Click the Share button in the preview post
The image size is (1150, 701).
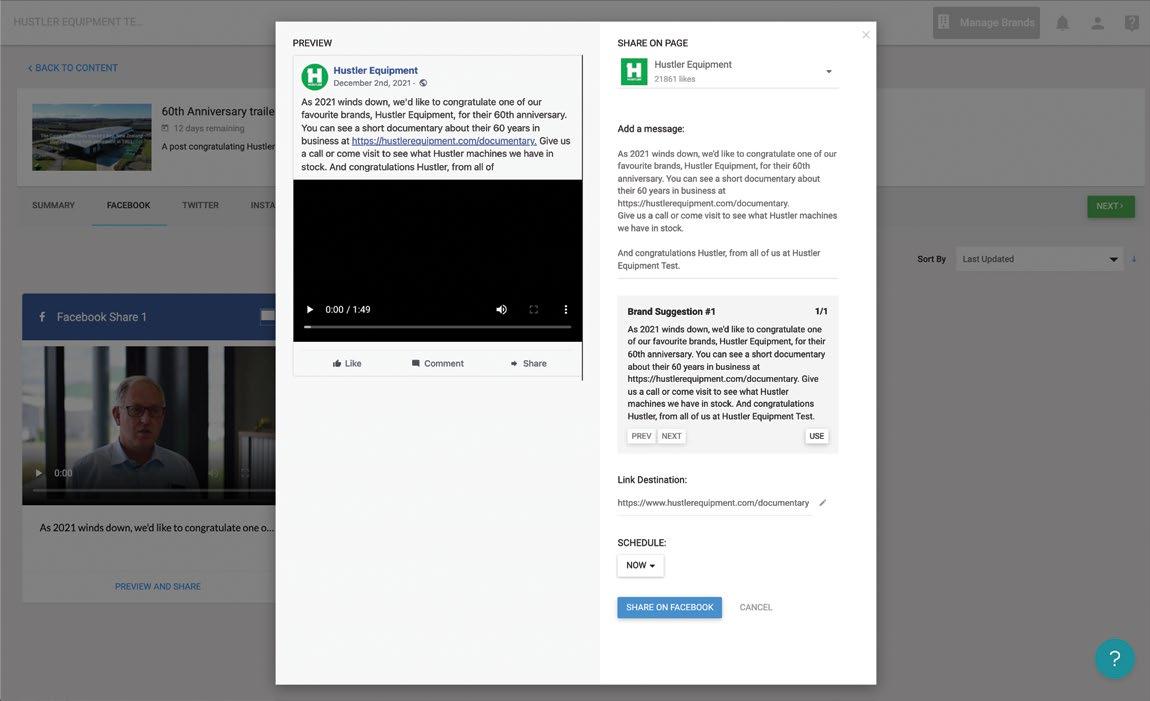coord(529,364)
